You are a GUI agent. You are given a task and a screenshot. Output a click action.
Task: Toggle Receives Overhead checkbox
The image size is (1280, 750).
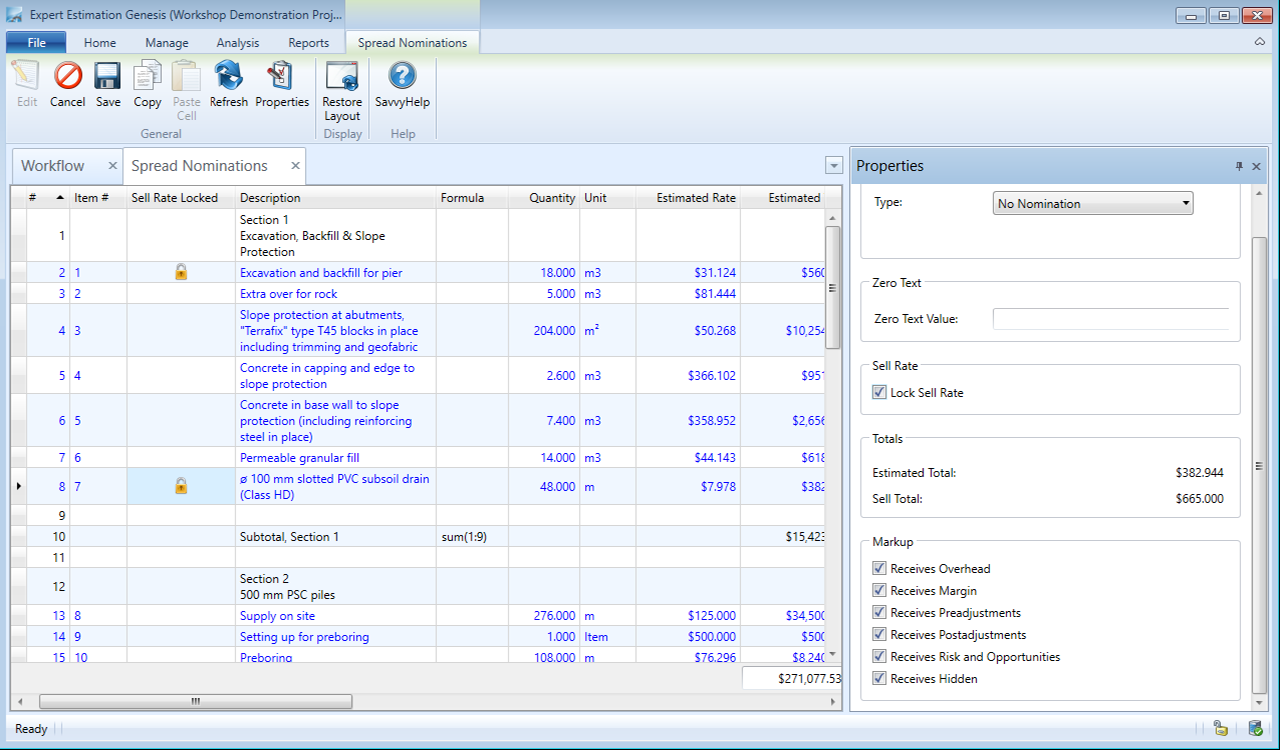coord(880,569)
